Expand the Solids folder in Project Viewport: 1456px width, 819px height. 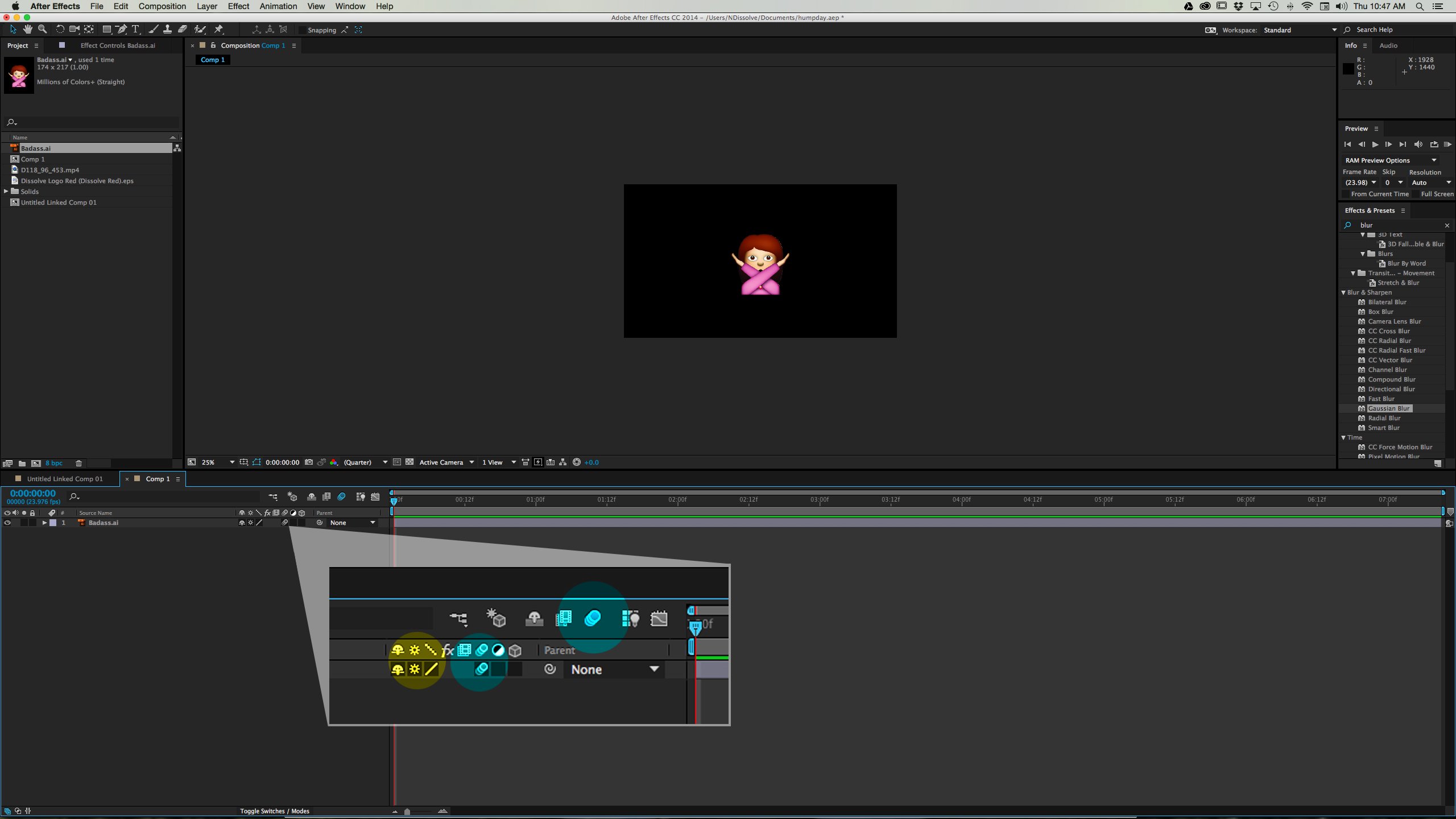6,191
